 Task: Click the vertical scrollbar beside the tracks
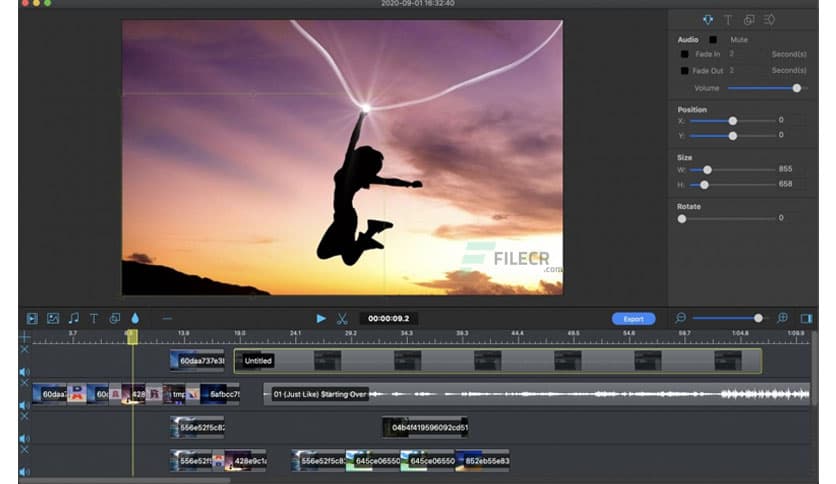(814, 368)
